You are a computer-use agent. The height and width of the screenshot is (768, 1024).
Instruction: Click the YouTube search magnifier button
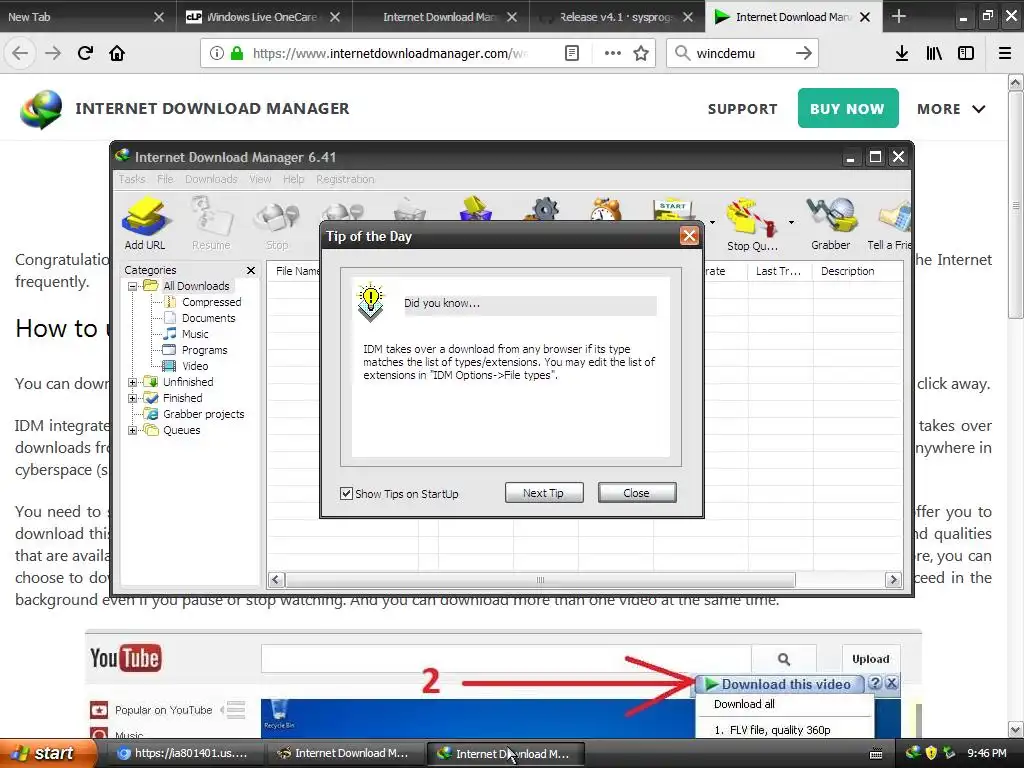[784, 659]
